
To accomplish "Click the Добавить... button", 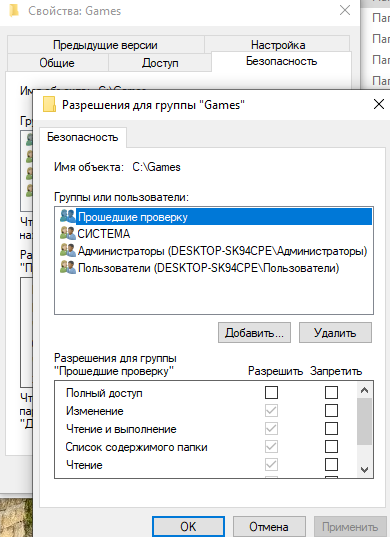I will [x=254, y=333].
